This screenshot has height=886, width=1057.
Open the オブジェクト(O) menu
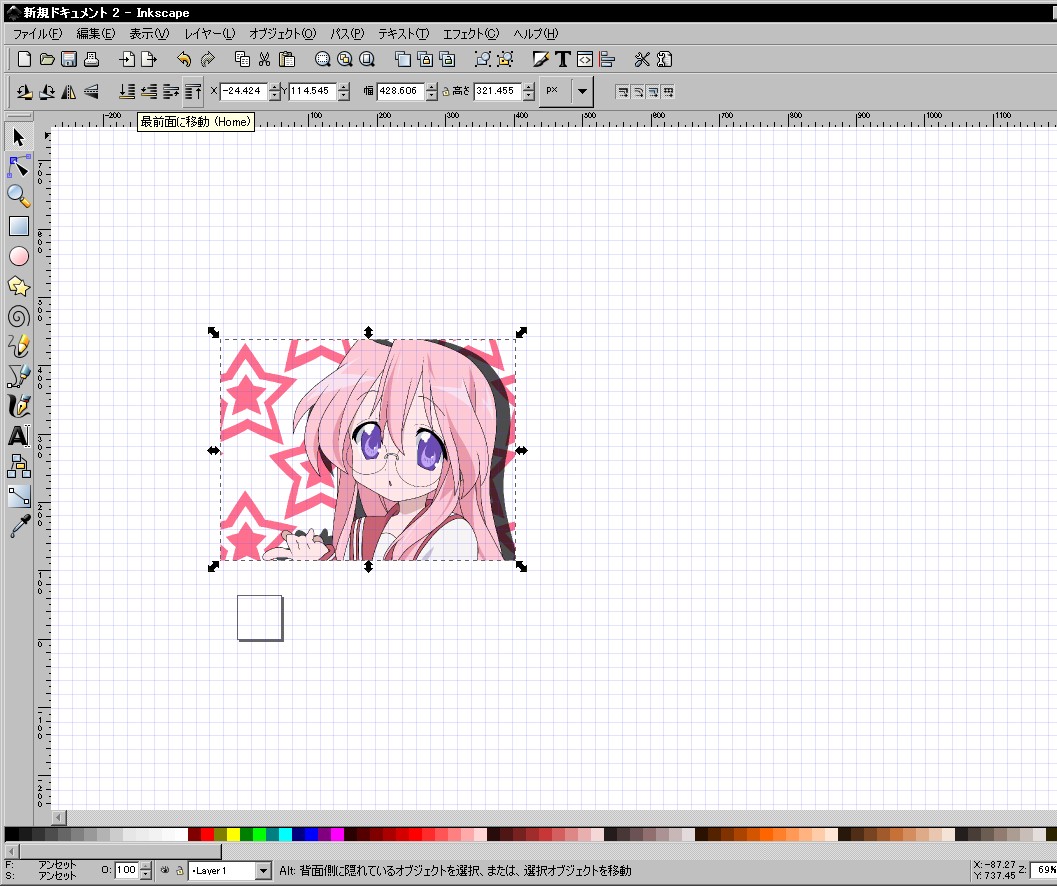pos(282,34)
